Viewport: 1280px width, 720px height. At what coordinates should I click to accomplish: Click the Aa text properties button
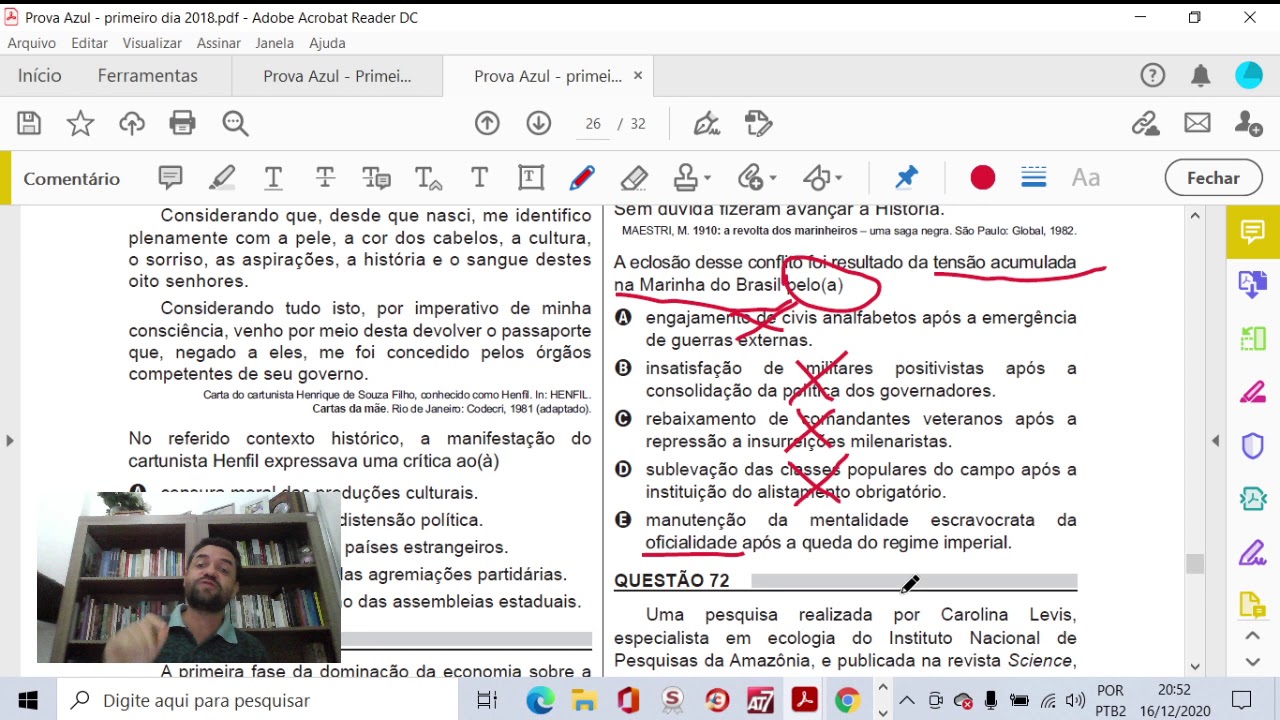point(1086,178)
